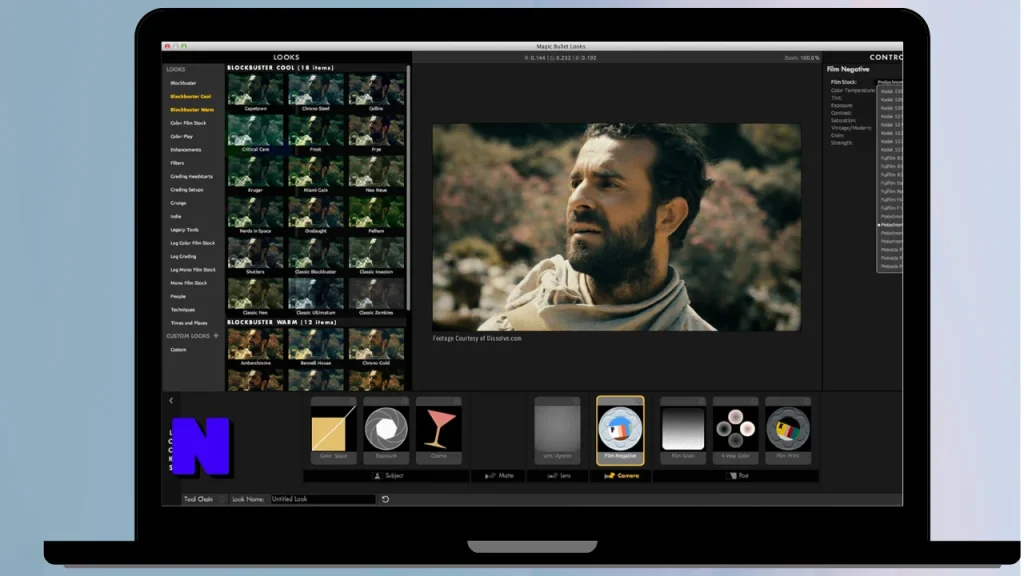1024x576 pixels.
Task: Apply the Frost look preset
Action: tap(315, 133)
